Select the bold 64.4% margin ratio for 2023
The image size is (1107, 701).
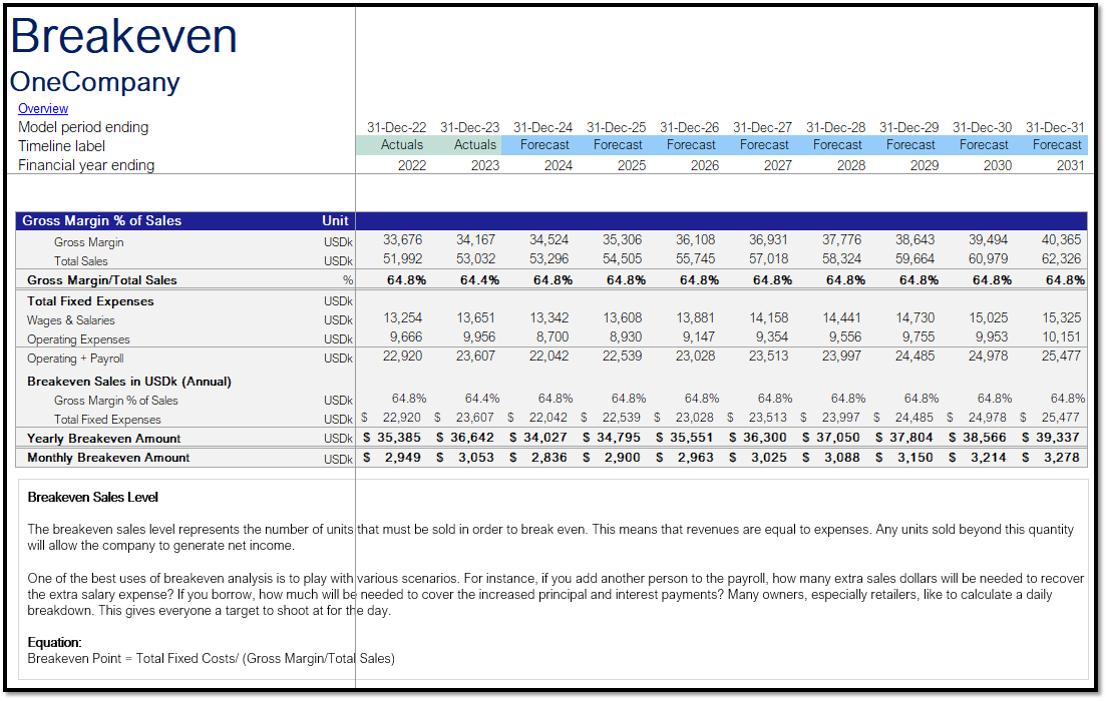[x=479, y=280]
